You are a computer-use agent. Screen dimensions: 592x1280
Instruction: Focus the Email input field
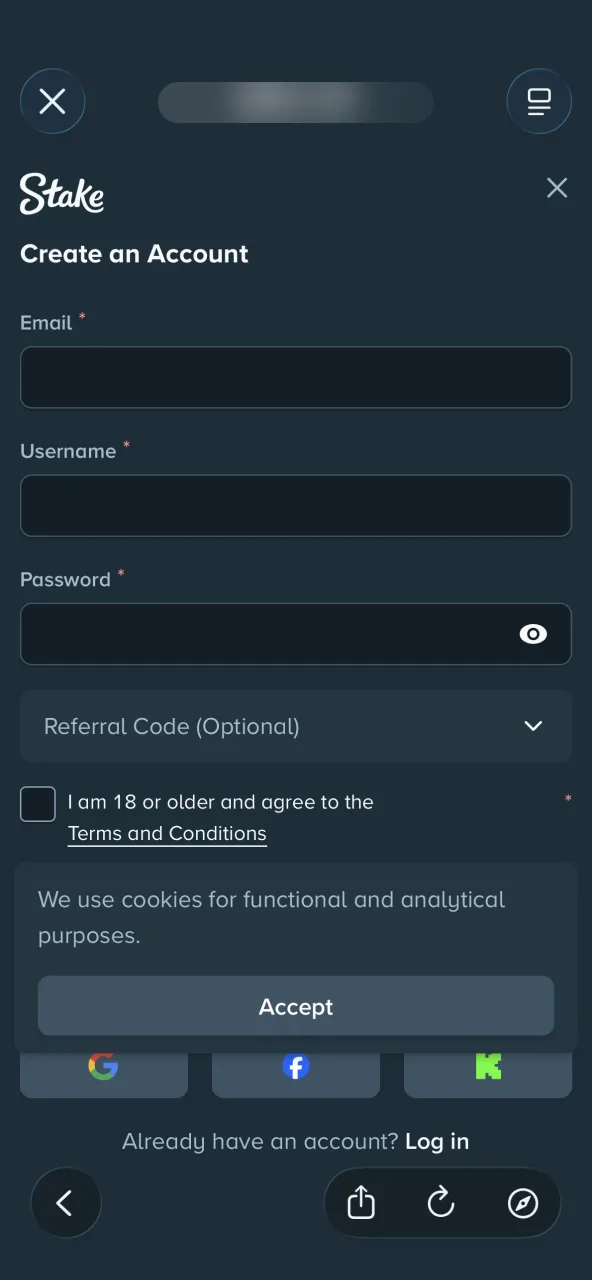pos(296,377)
